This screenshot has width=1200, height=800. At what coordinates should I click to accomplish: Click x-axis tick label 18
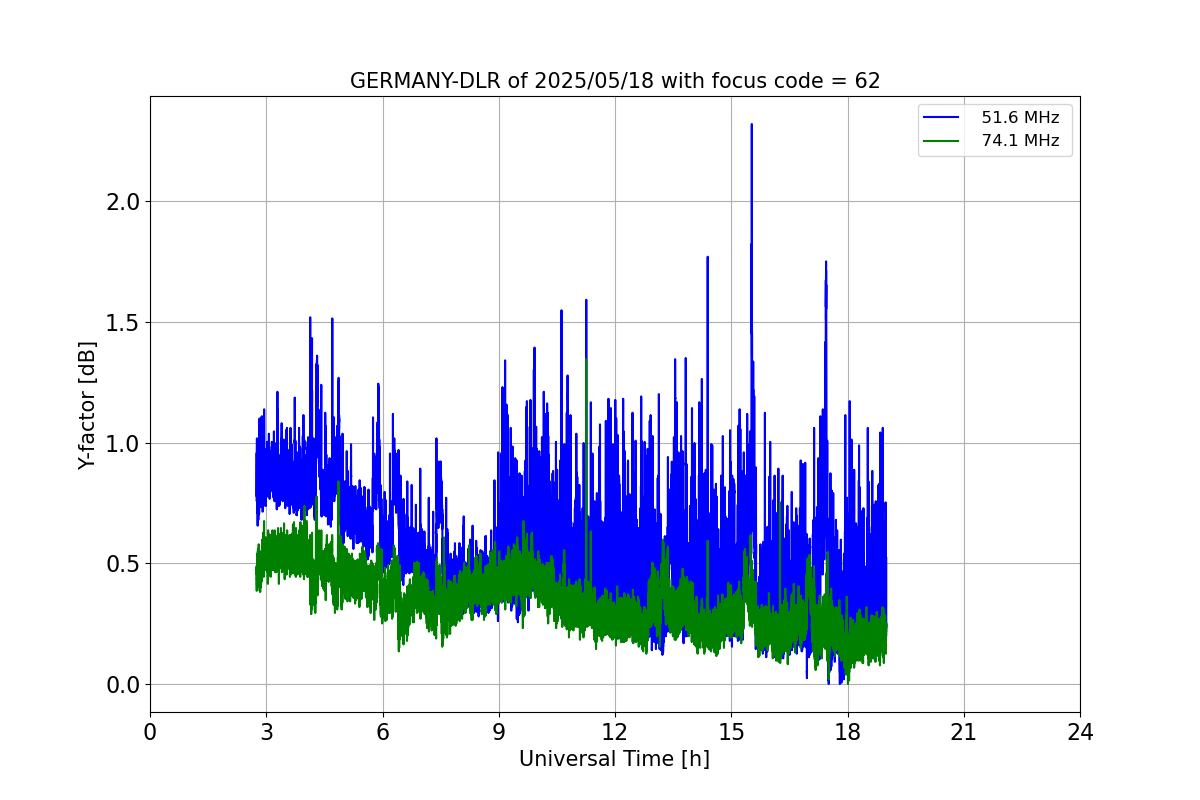[x=848, y=732]
